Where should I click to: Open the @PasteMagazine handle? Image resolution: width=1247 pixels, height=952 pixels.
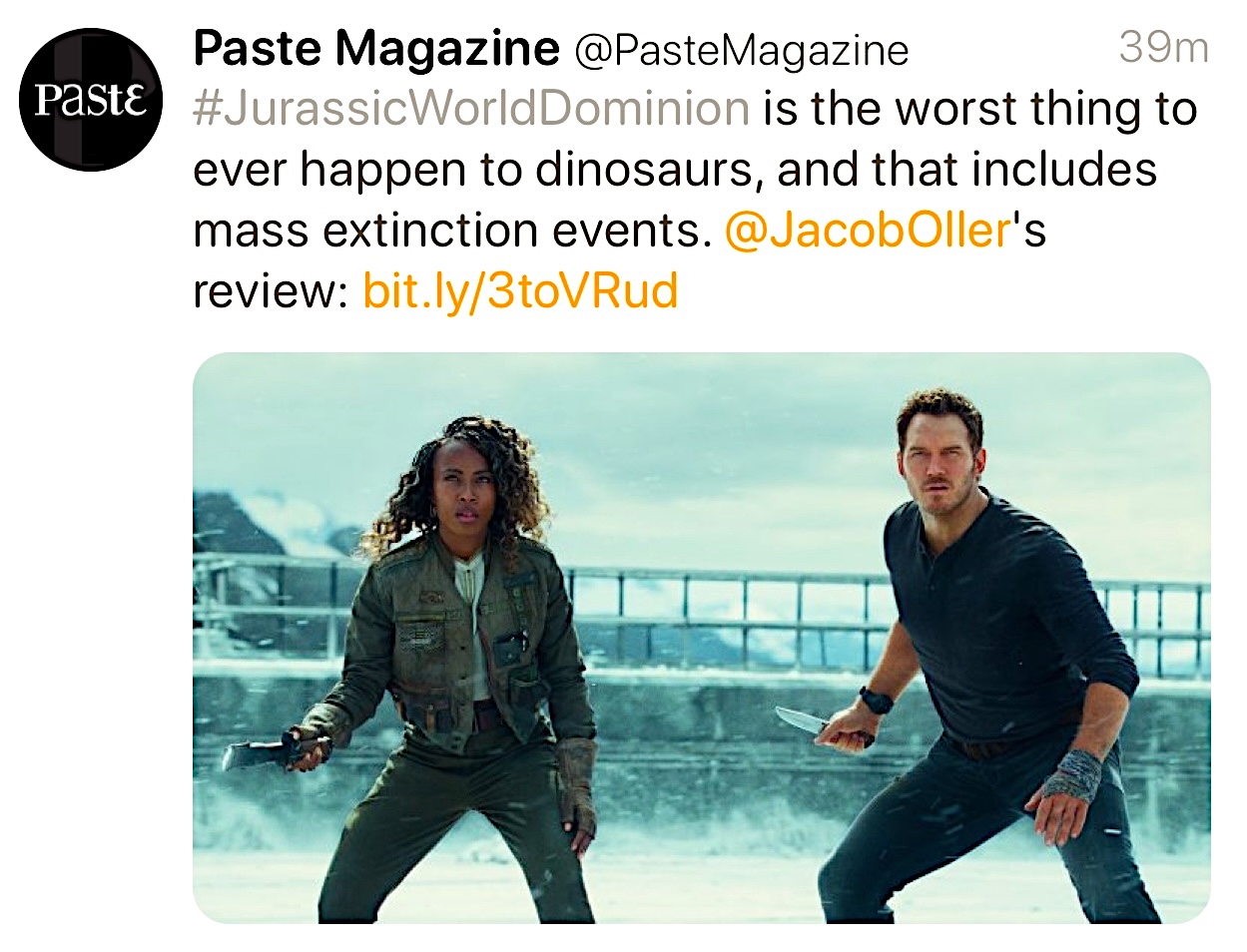pyautogui.click(x=741, y=50)
